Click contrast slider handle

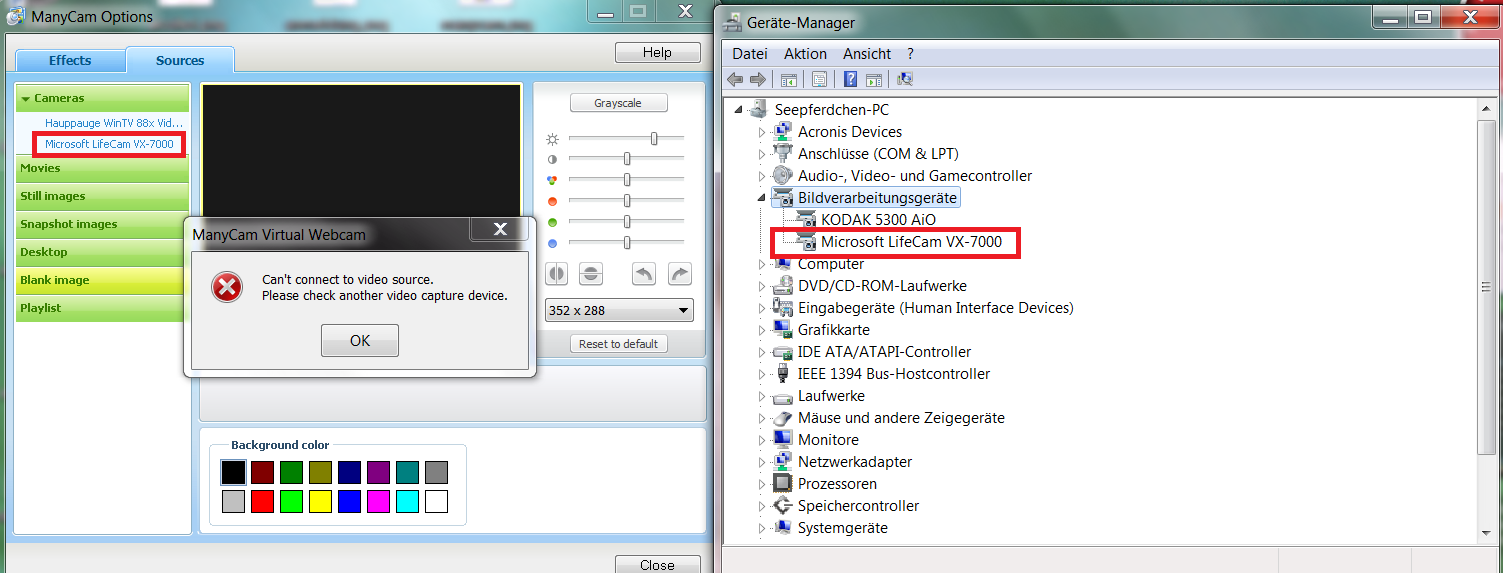tap(627, 159)
